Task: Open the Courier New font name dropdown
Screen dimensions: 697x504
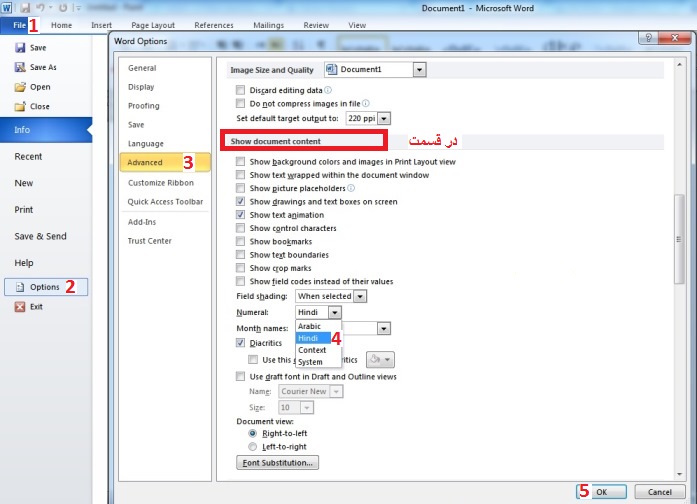Action: coord(336,392)
